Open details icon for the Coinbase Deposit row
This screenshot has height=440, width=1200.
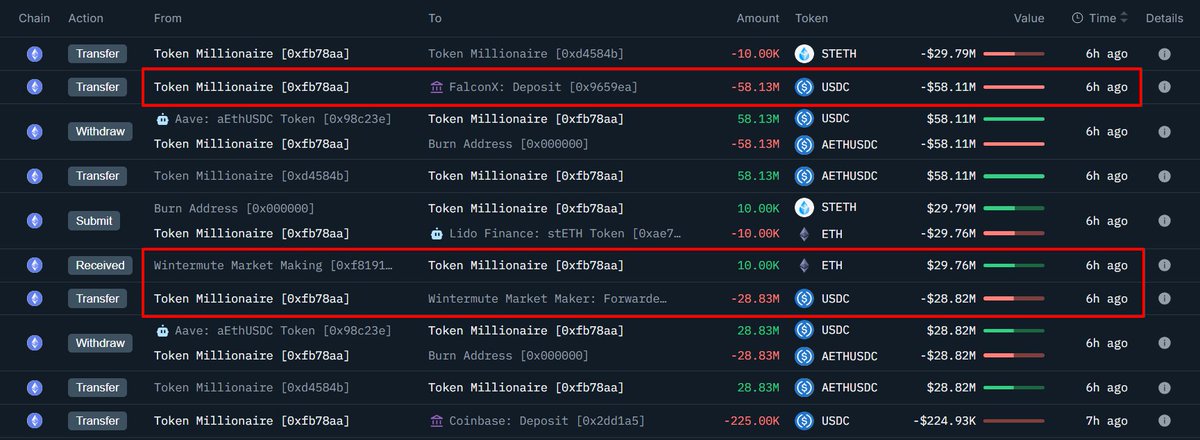click(x=1164, y=421)
